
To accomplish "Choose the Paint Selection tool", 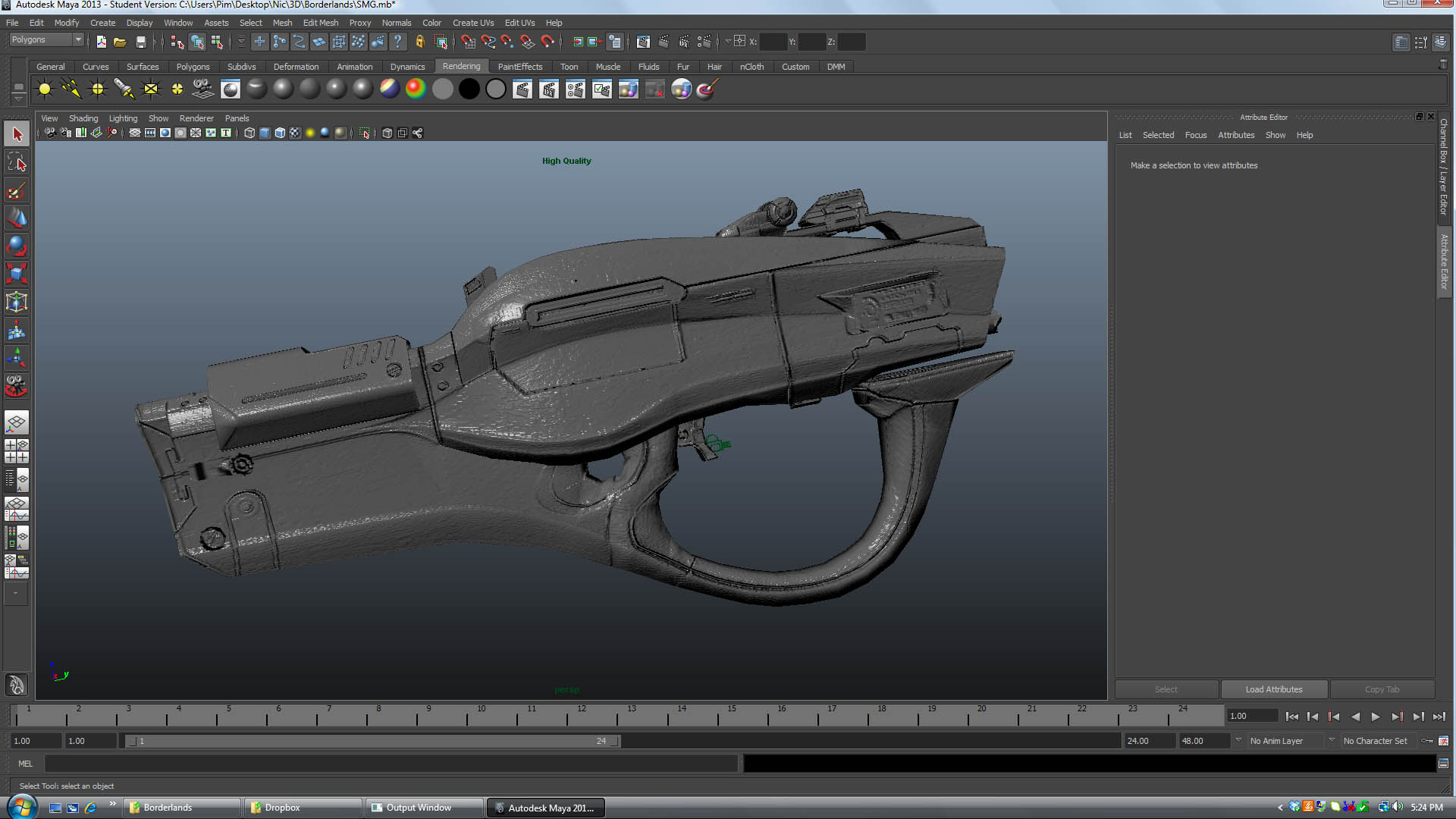I will pos(17,190).
